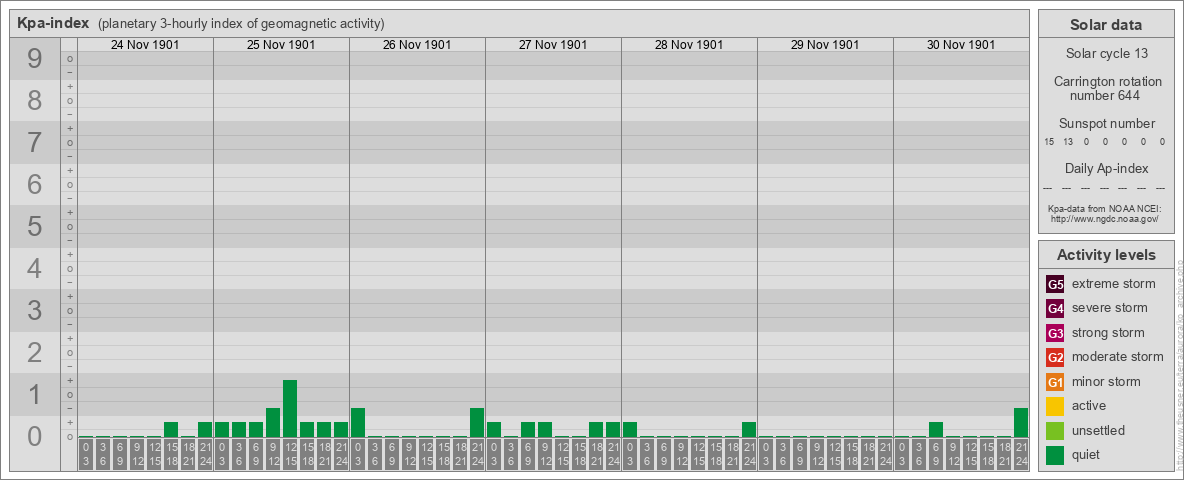Click 'Carrington rotation number 644'

coord(1106,88)
